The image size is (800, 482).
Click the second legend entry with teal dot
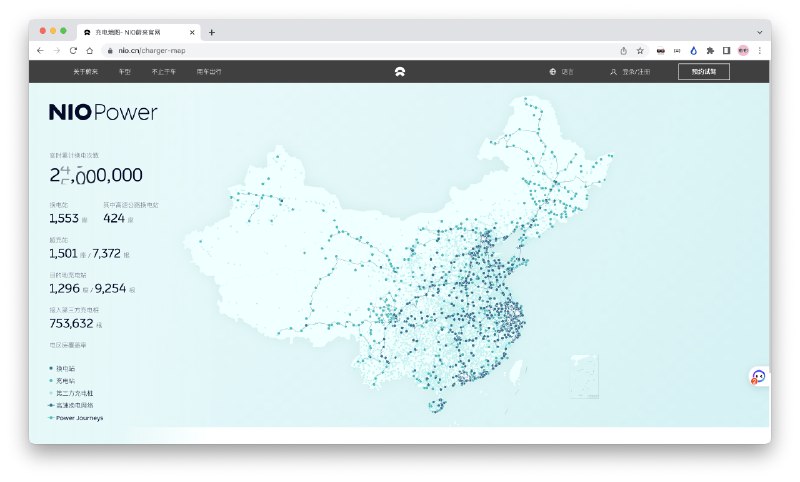pyautogui.click(x=62, y=381)
